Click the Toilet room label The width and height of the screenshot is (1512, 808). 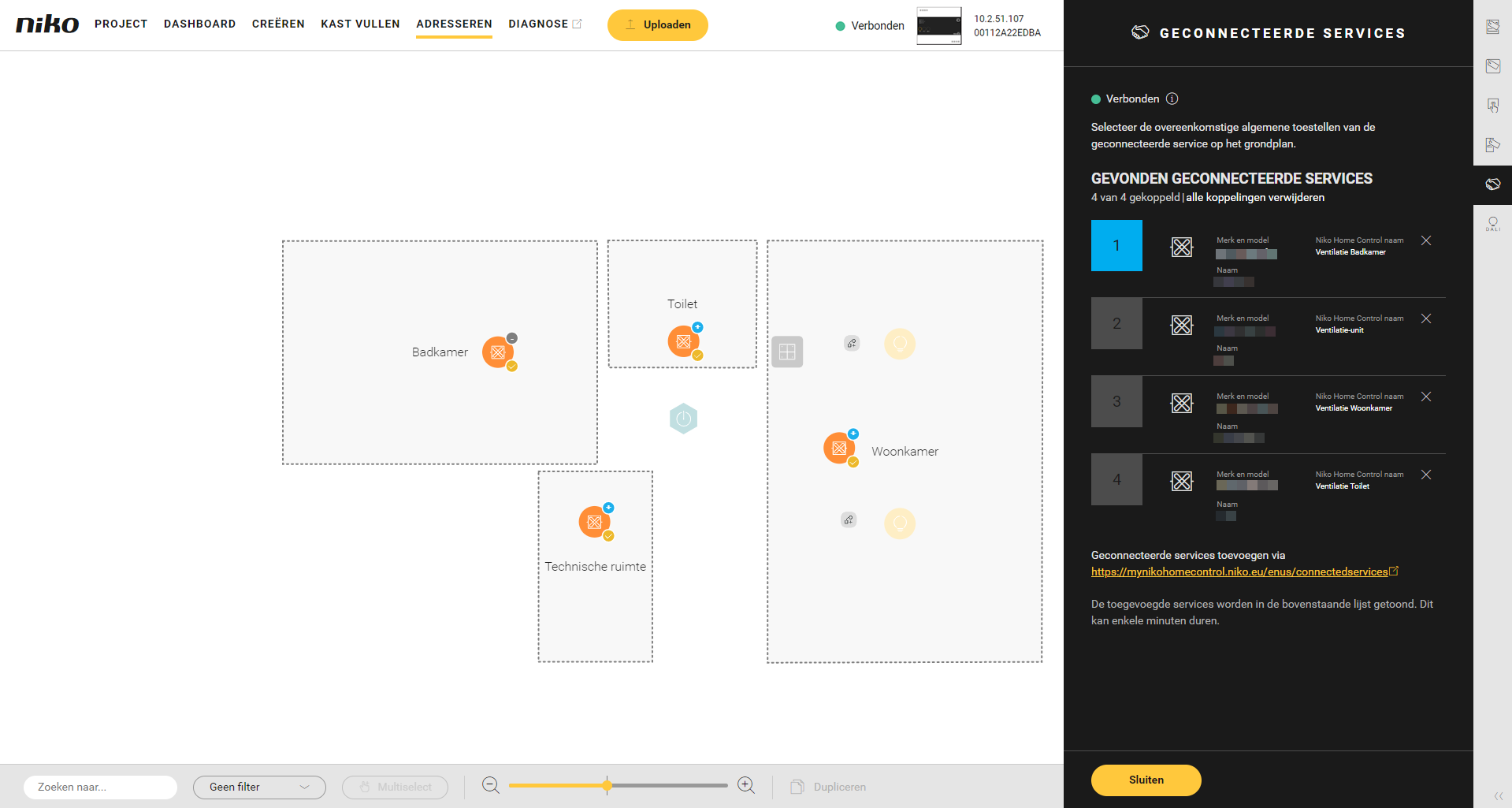(x=682, y=304)
